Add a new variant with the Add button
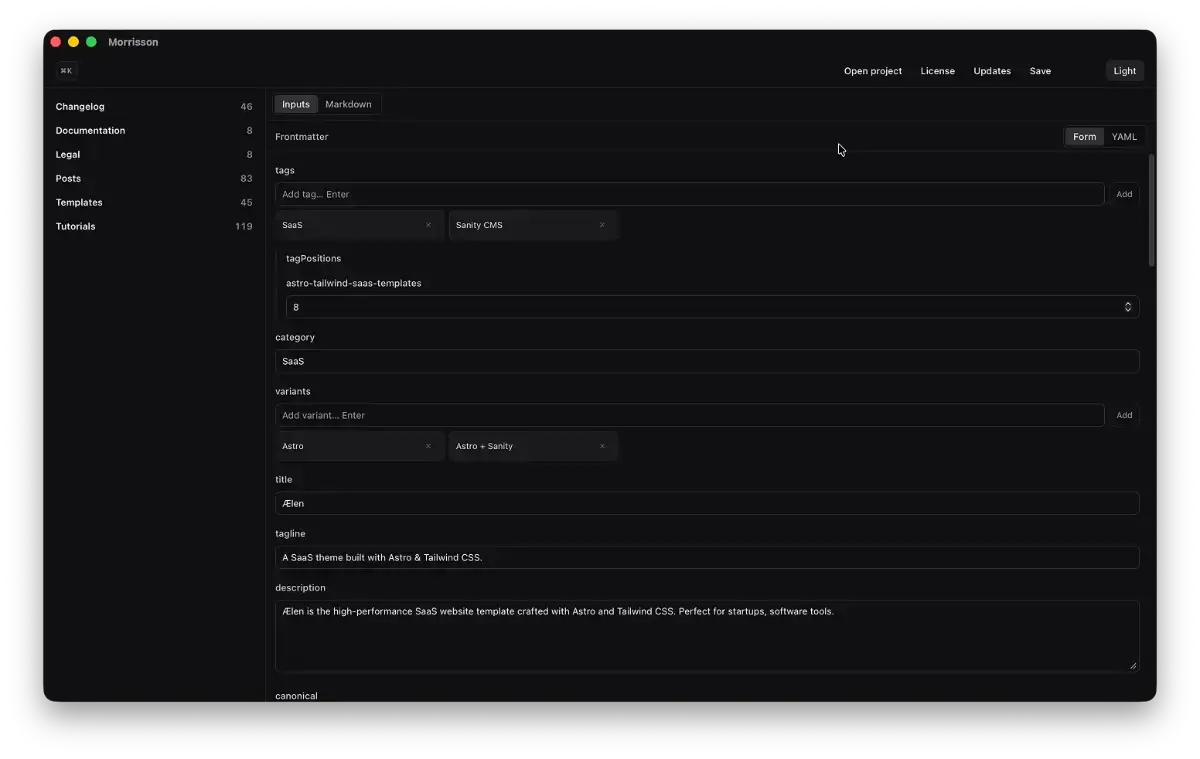The height and width of the screenshot is (759, 1200). pos(1124,415)
